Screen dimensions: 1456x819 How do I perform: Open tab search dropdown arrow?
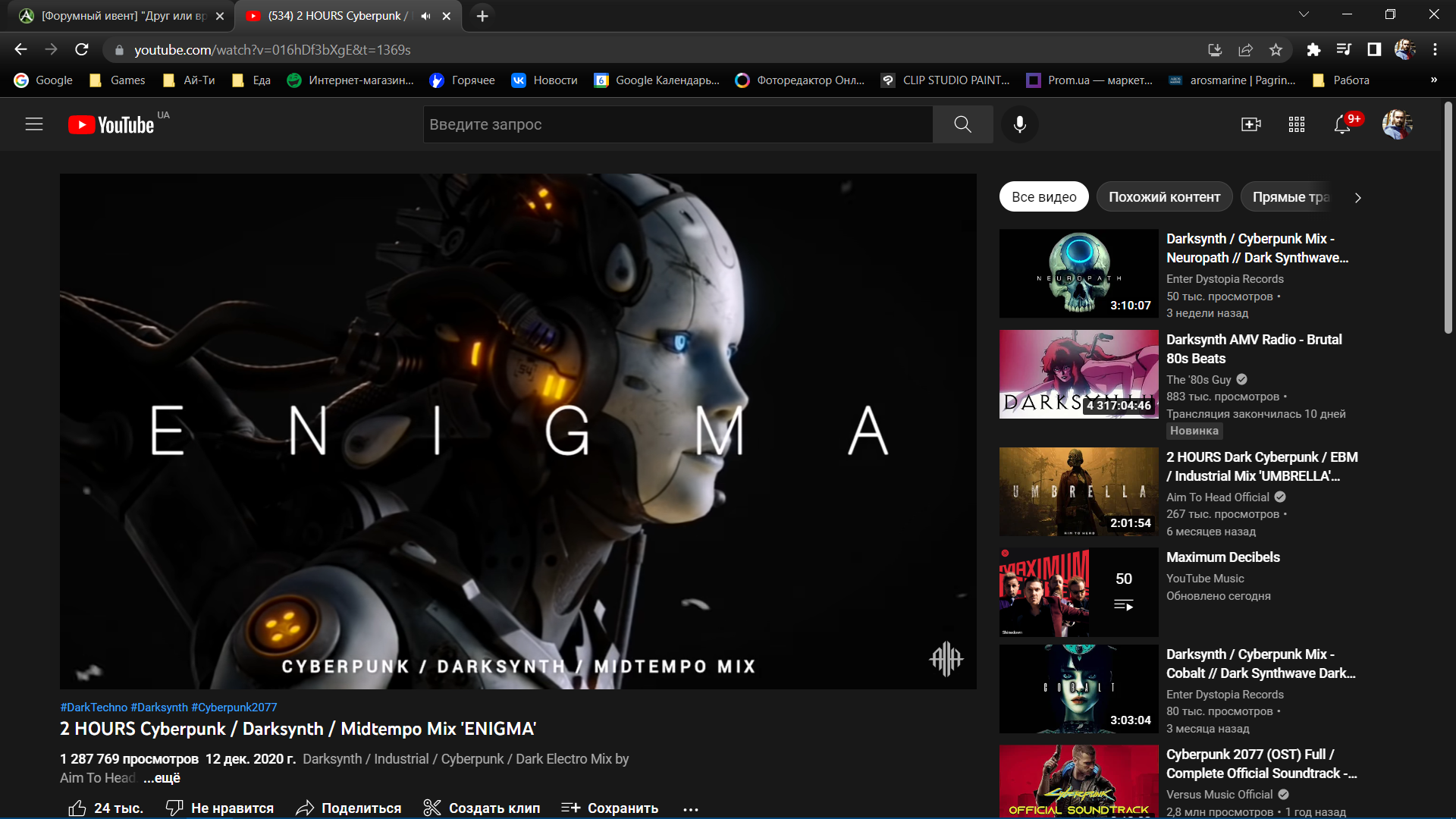click(1304, 14)
